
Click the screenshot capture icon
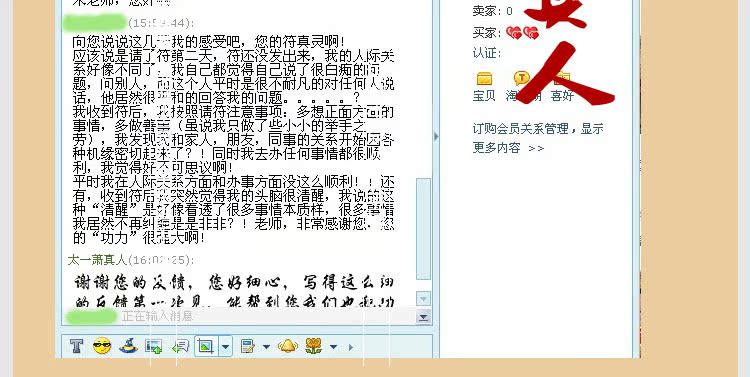206,346
